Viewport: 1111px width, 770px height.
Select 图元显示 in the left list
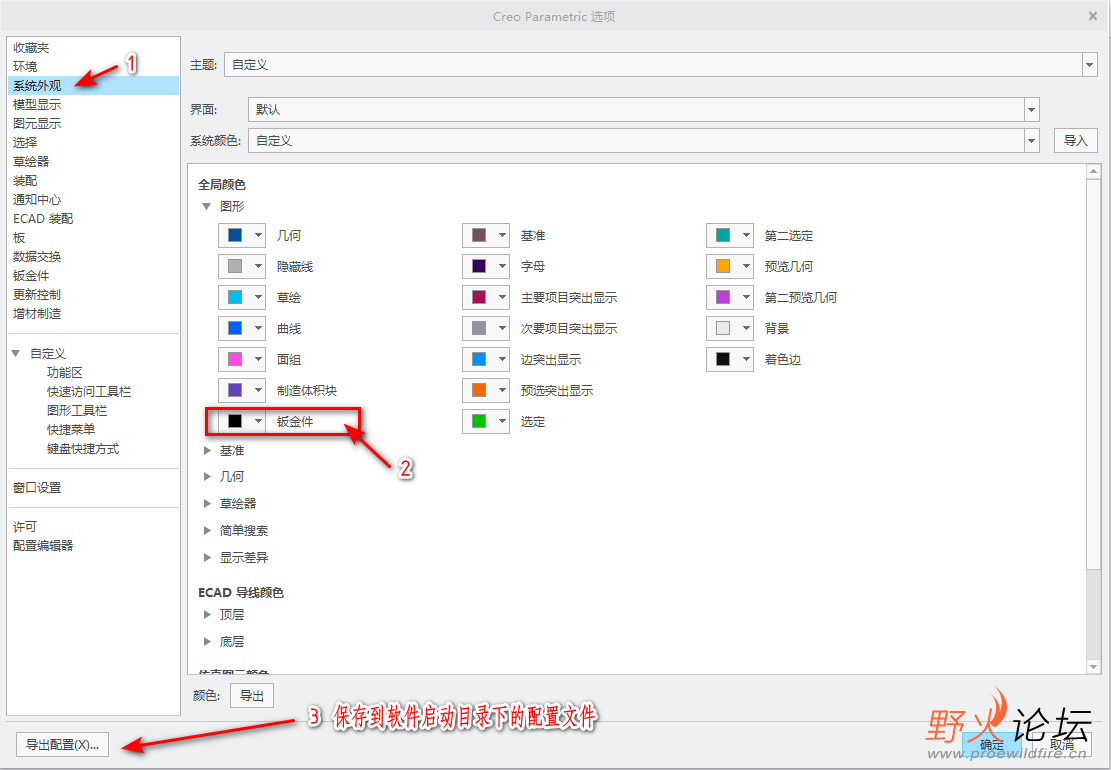(37, 123)
